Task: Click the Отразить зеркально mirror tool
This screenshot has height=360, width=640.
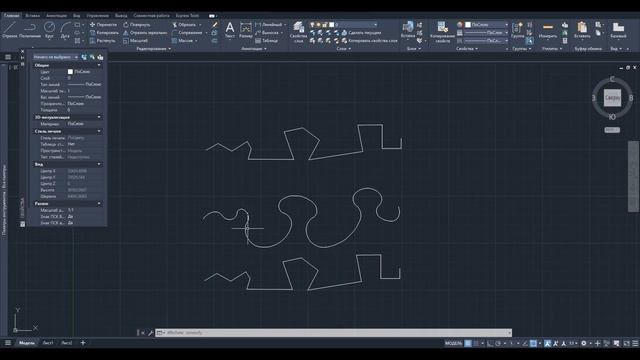Action: coord(144,33)
